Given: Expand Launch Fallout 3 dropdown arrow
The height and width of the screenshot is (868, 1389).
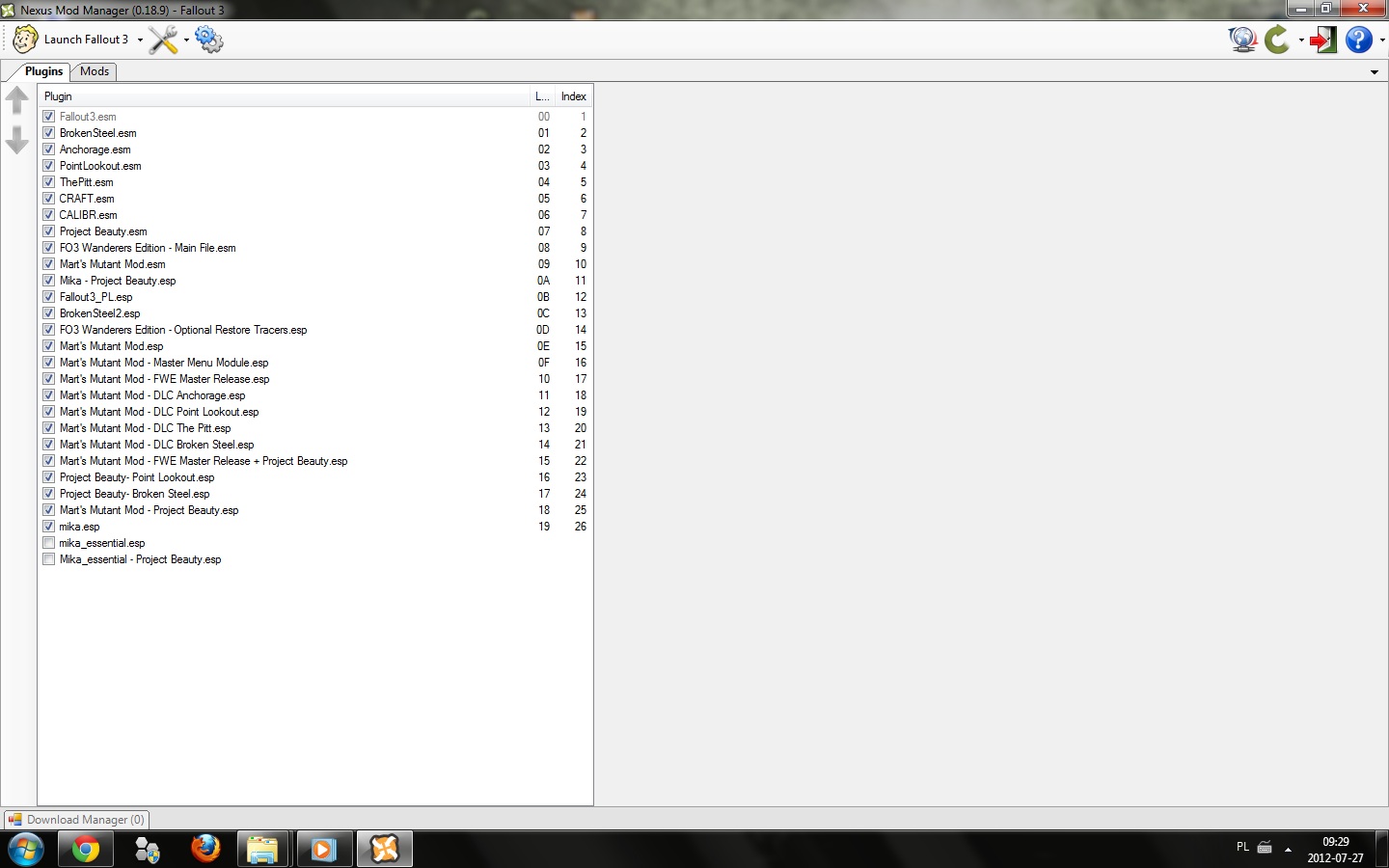Looking at the screenshot, I should coord(140,41).
